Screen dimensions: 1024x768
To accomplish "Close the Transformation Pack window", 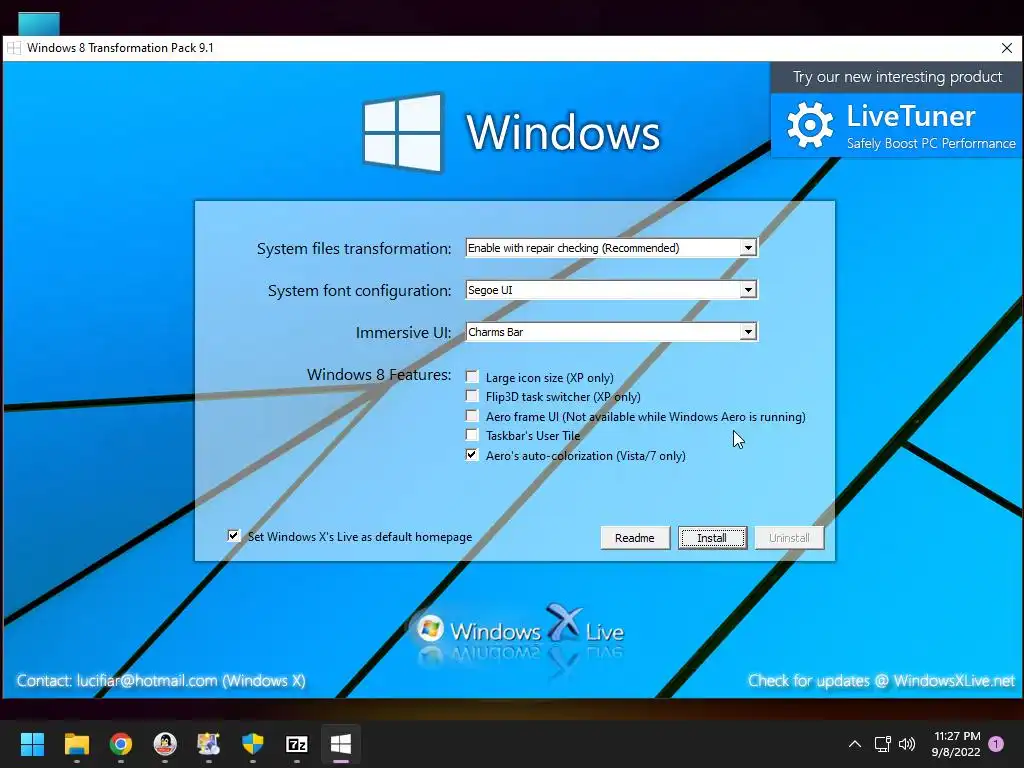I will 1006,48.
